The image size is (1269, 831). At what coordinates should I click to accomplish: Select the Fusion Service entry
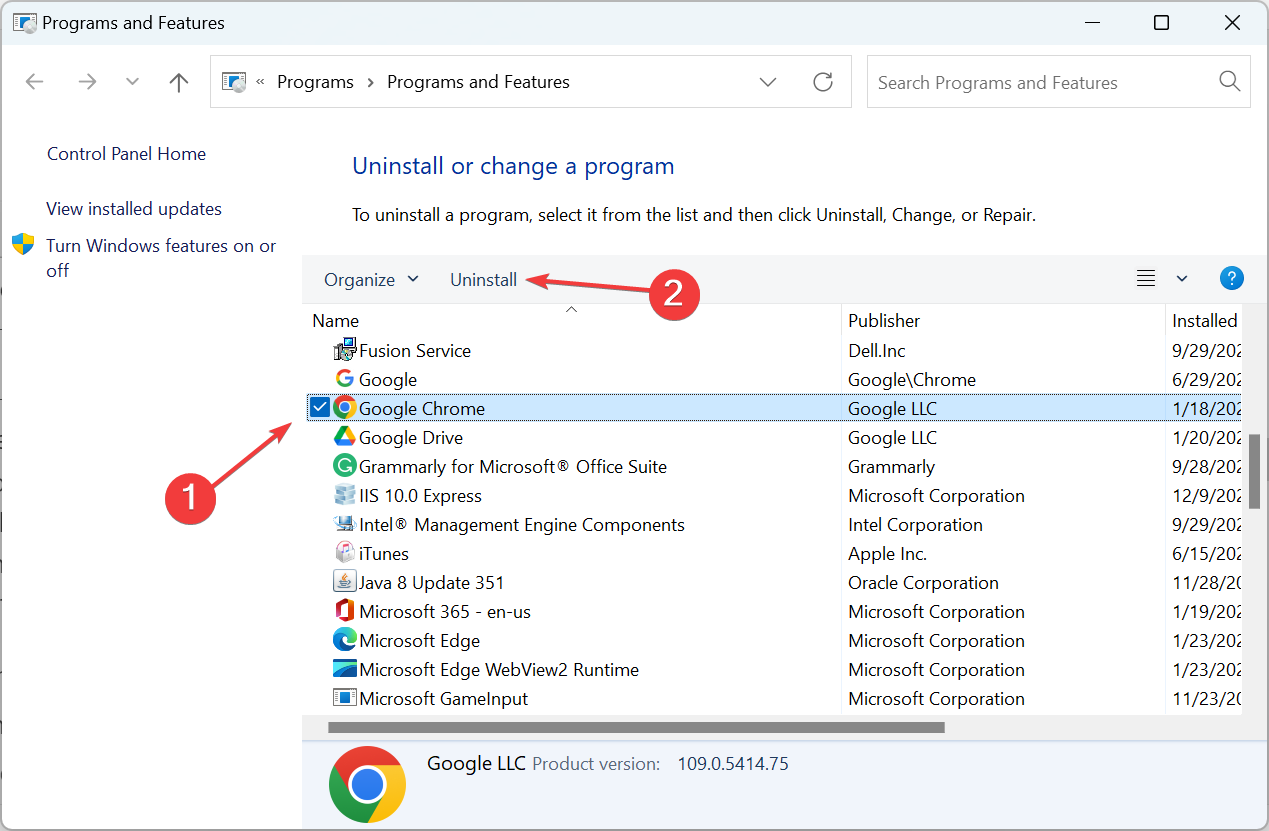415,351
